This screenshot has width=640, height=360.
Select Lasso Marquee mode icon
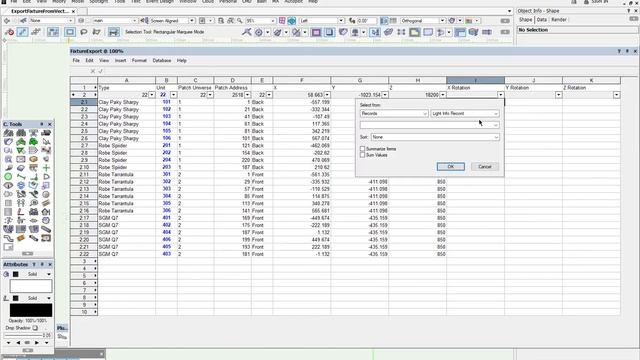tap(84, 32)
